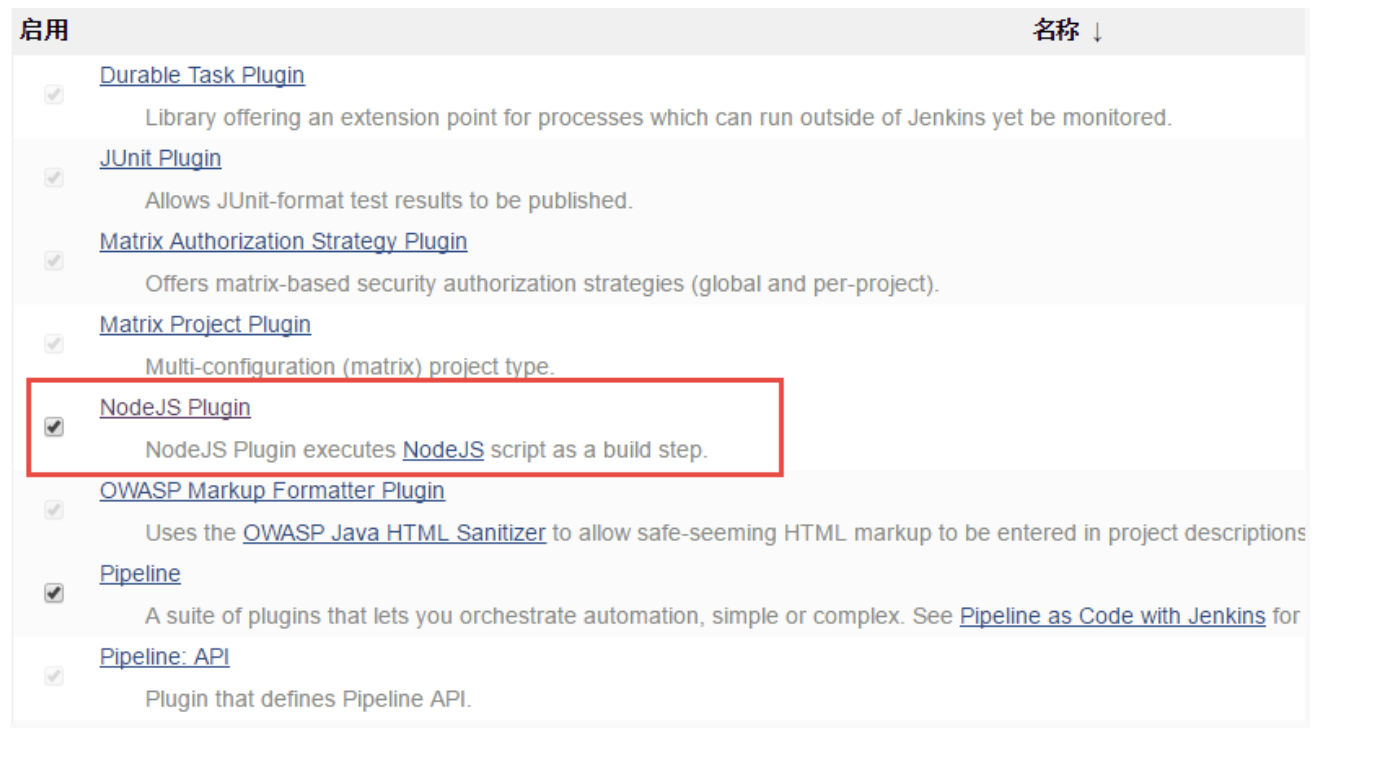Uncheck the Pipeline plugin checkbox
This screenshot has height=776, width=1384.
54,593
